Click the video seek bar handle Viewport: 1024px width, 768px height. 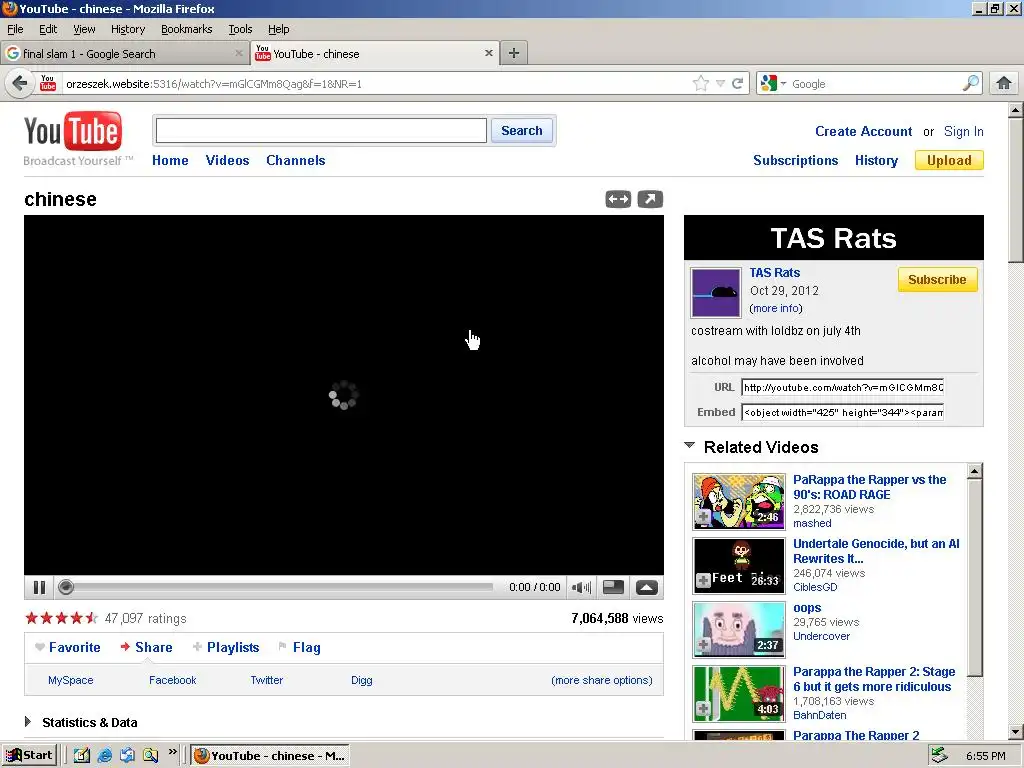[65, 588]
